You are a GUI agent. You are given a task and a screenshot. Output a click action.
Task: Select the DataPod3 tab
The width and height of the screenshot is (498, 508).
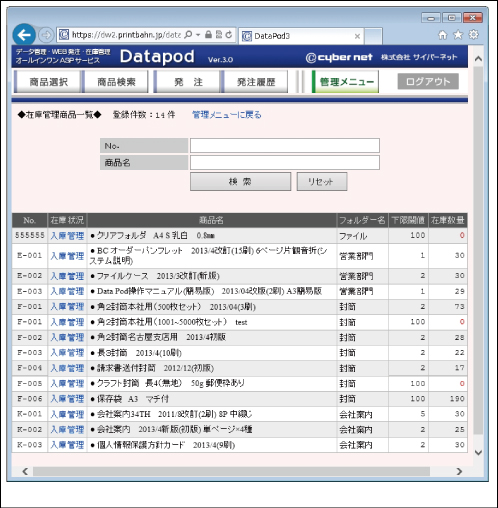pyautogui.click(x=301, y=36)
